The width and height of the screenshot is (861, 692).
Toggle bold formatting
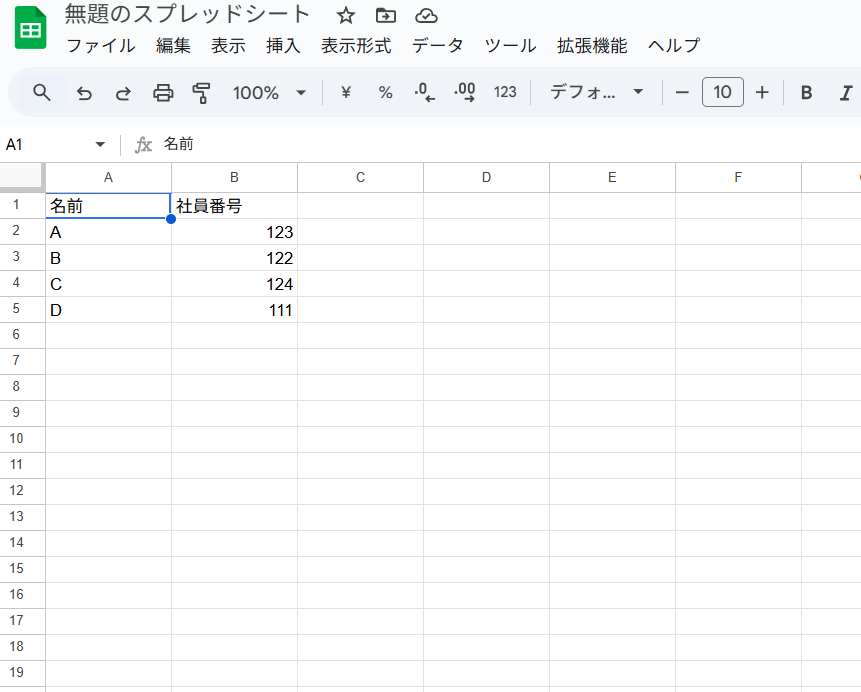(806, 93)
